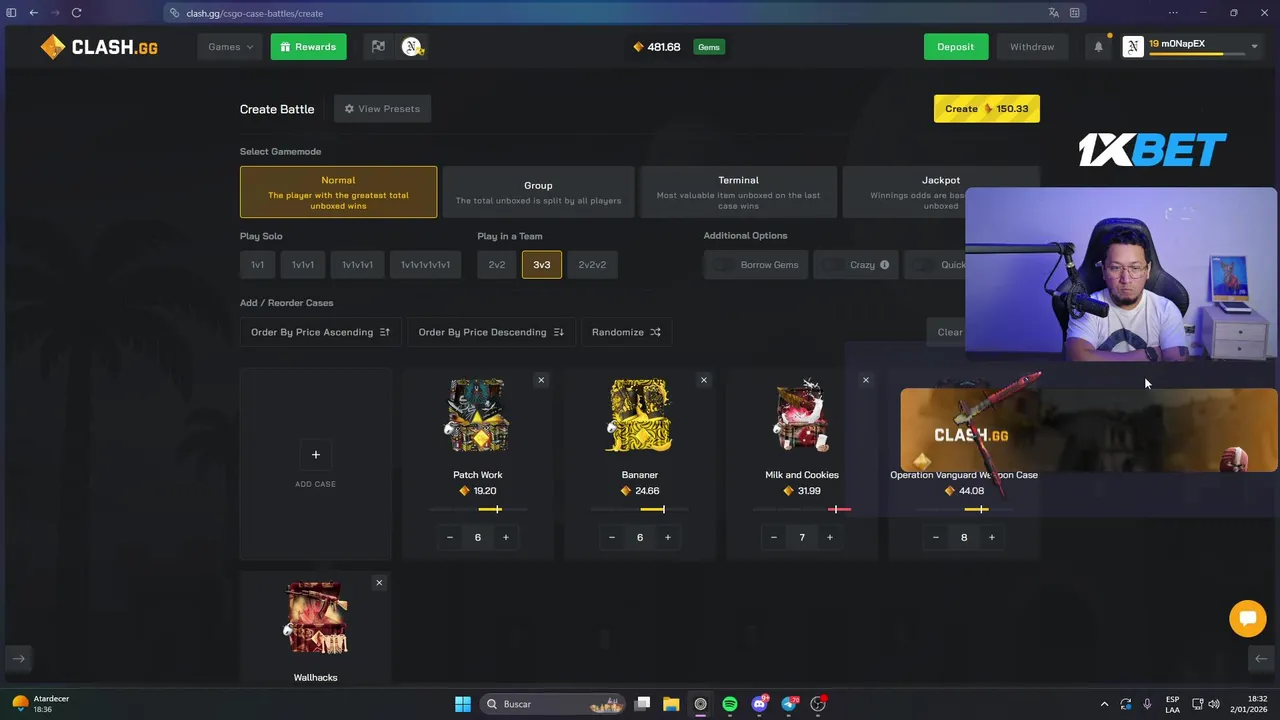Decrease Bananer case quantity
This screenshot has height=720, width=1280.
click(612, 537)
